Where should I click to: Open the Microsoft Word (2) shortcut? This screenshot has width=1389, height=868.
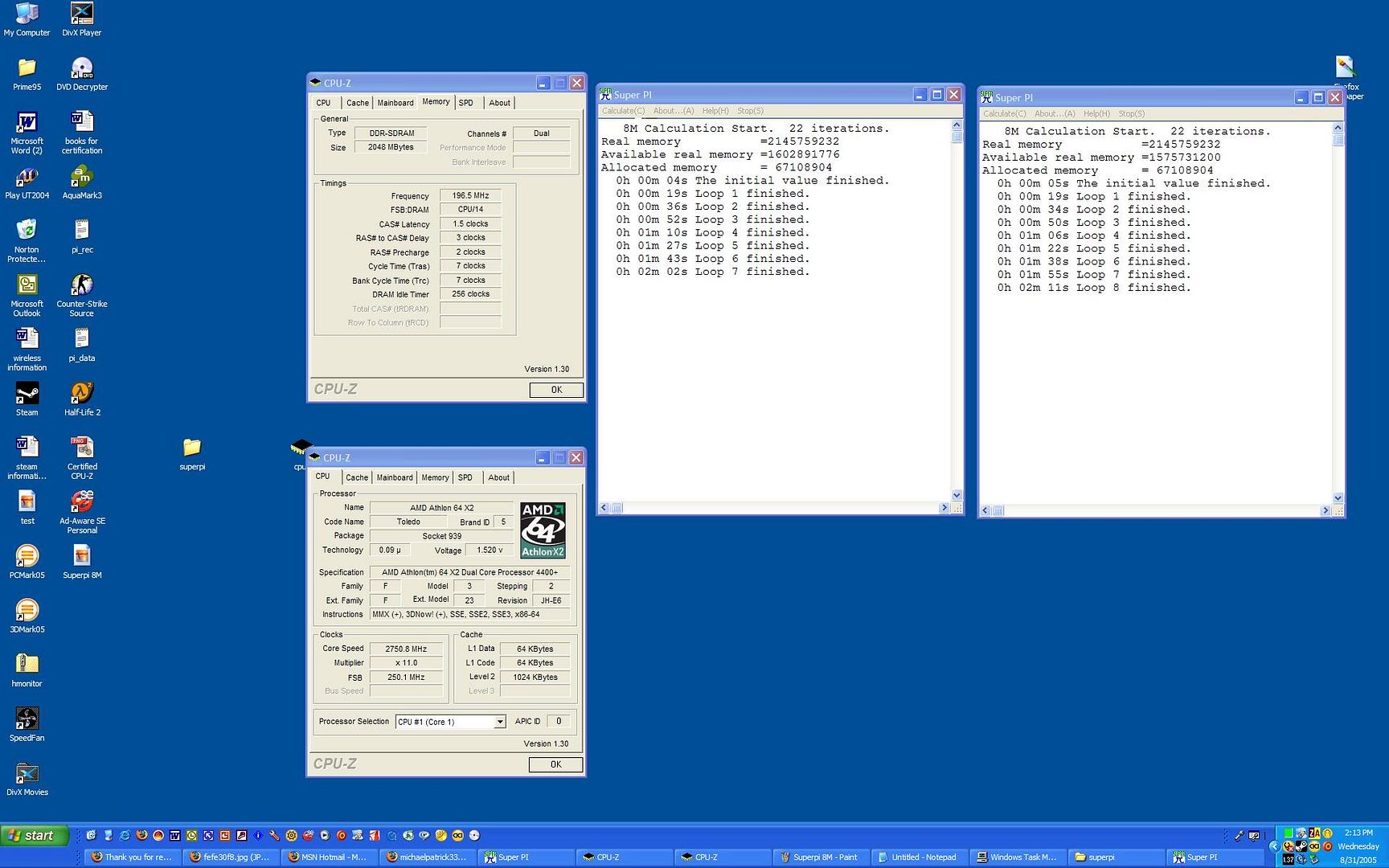(x=27, y=133)
